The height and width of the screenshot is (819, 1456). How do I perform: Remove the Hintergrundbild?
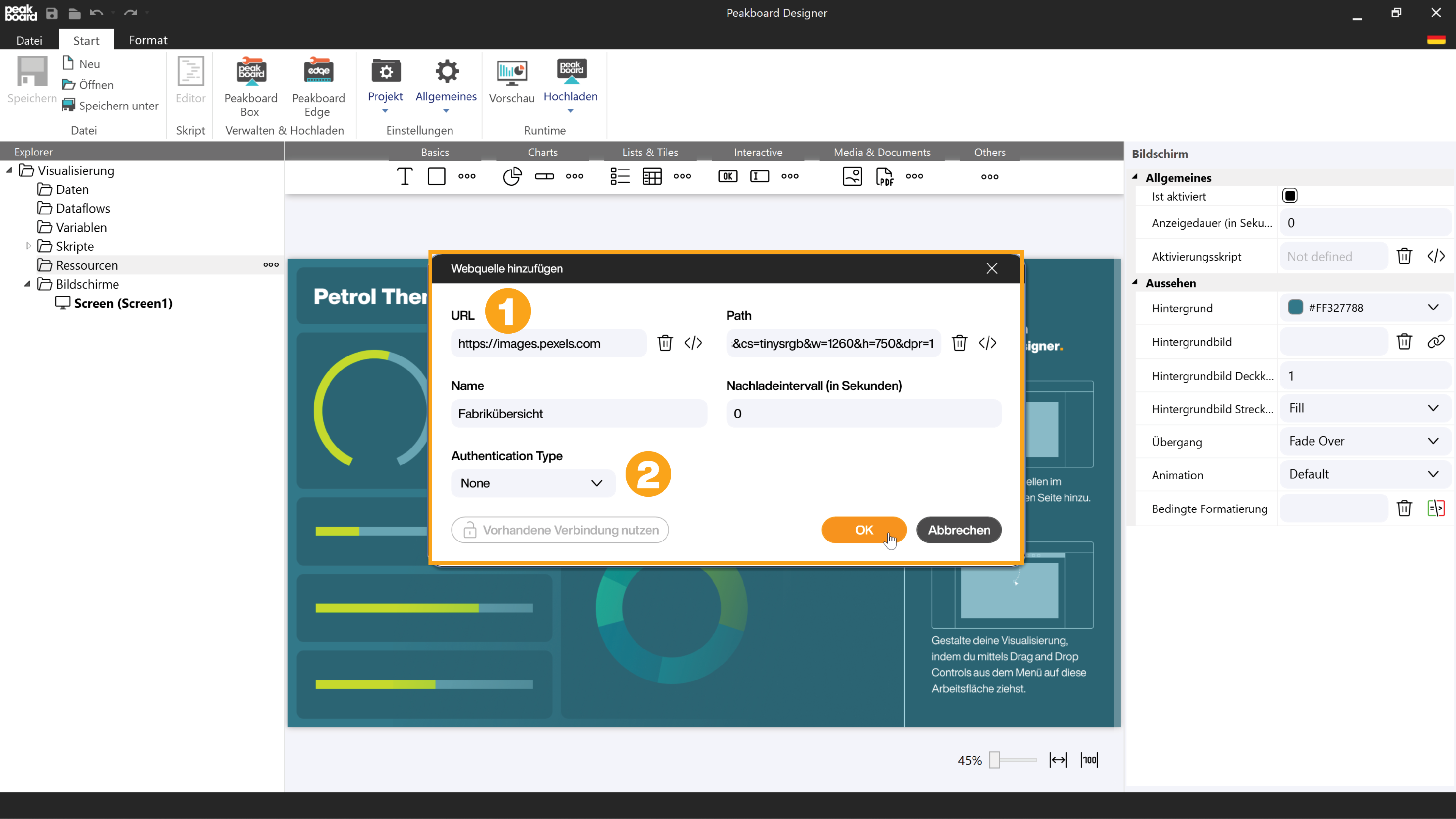1404,341
